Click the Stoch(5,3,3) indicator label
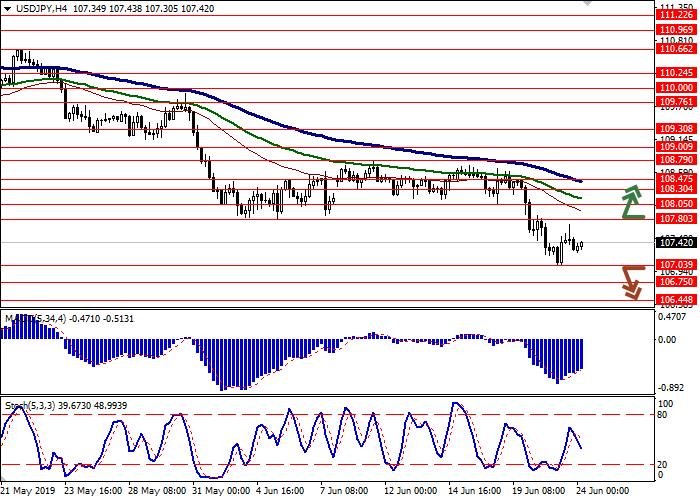 [27, 406]
